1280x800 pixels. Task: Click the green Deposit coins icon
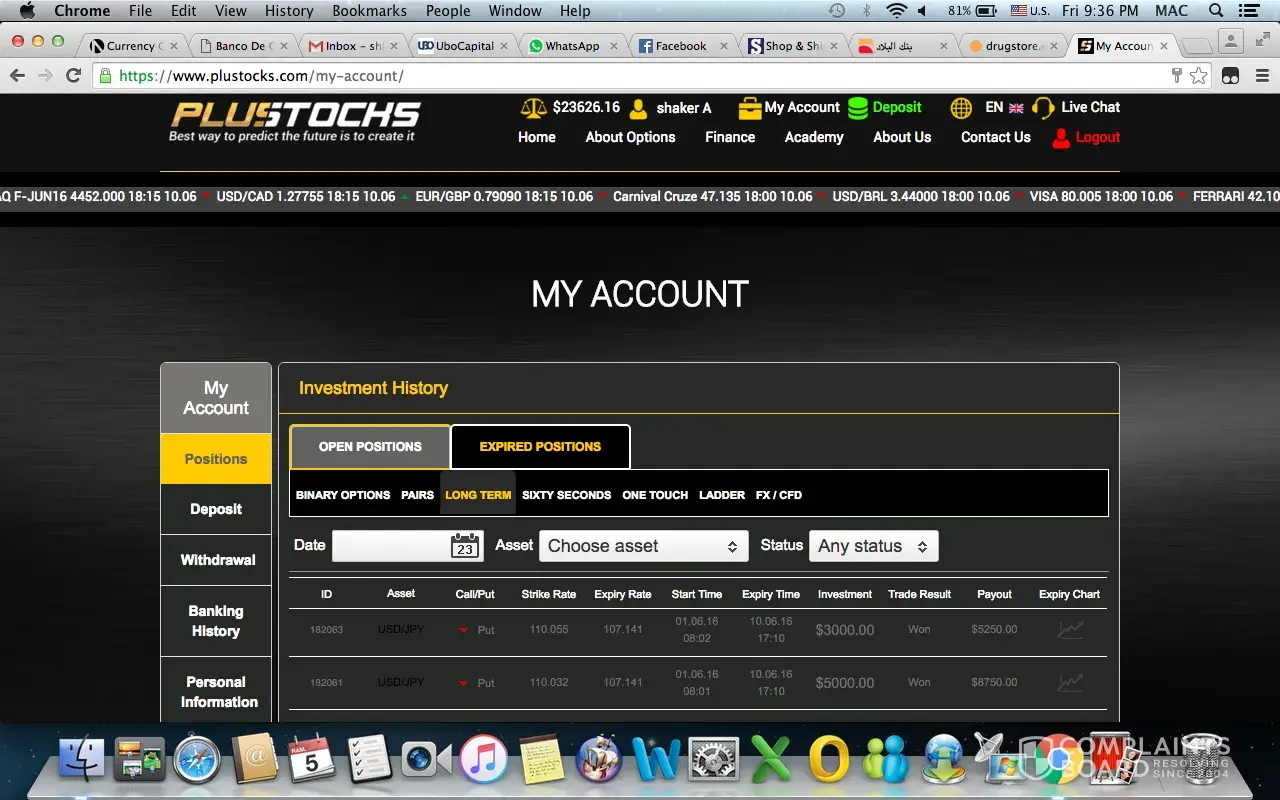click(858, 108)
